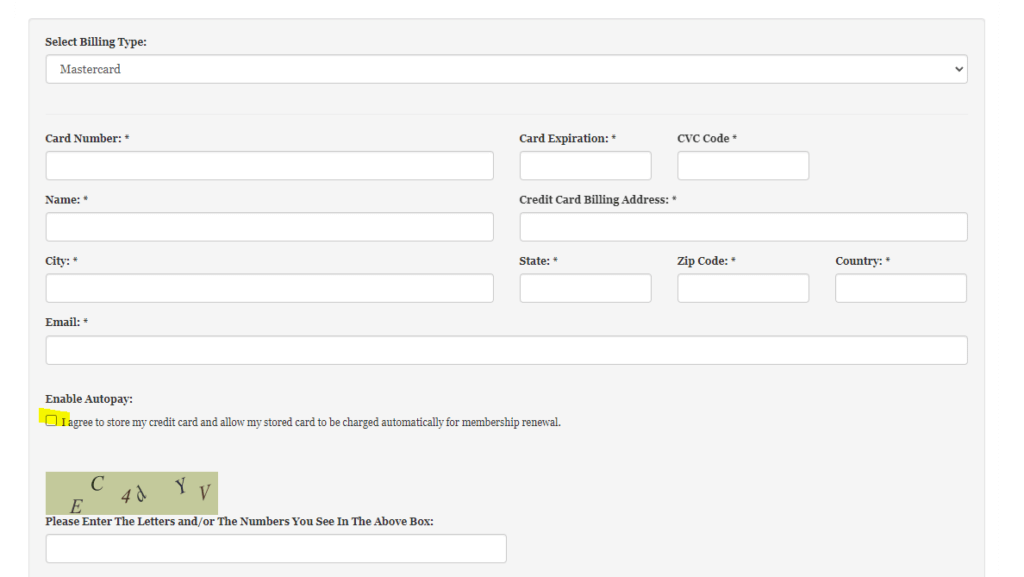This screenshot has width=1024, height=577.
Task: Focus the Credit Card Billing Address field
Action: click(x=743, y=227)
